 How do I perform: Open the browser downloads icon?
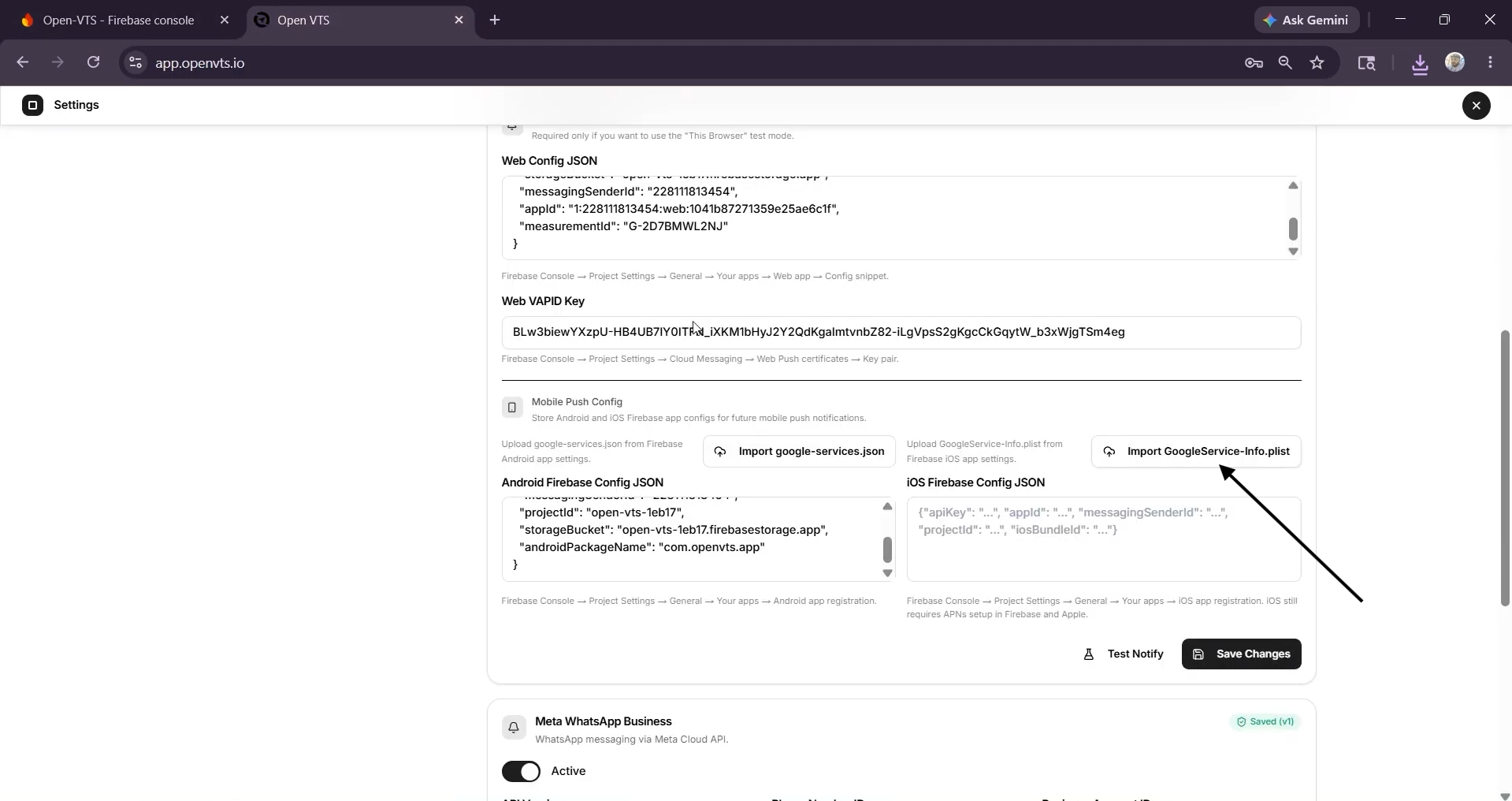[1420, 63]
